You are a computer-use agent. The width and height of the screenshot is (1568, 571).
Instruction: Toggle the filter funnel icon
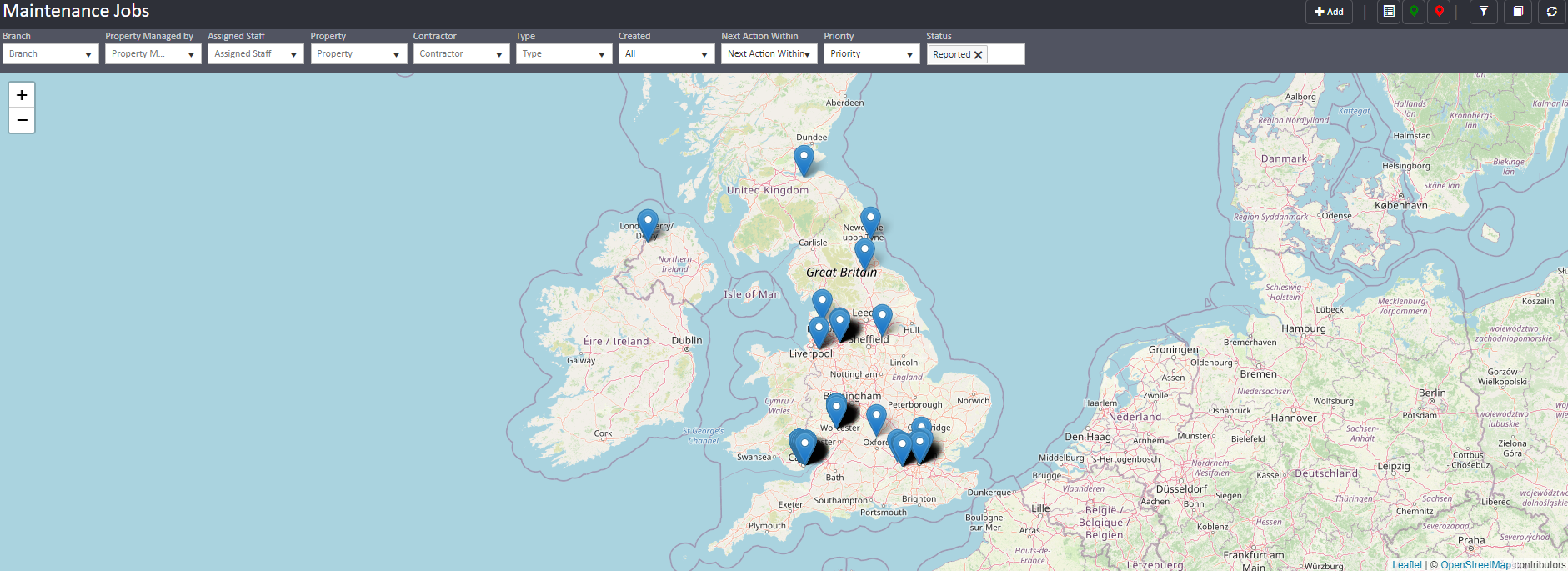(1484, 12)
